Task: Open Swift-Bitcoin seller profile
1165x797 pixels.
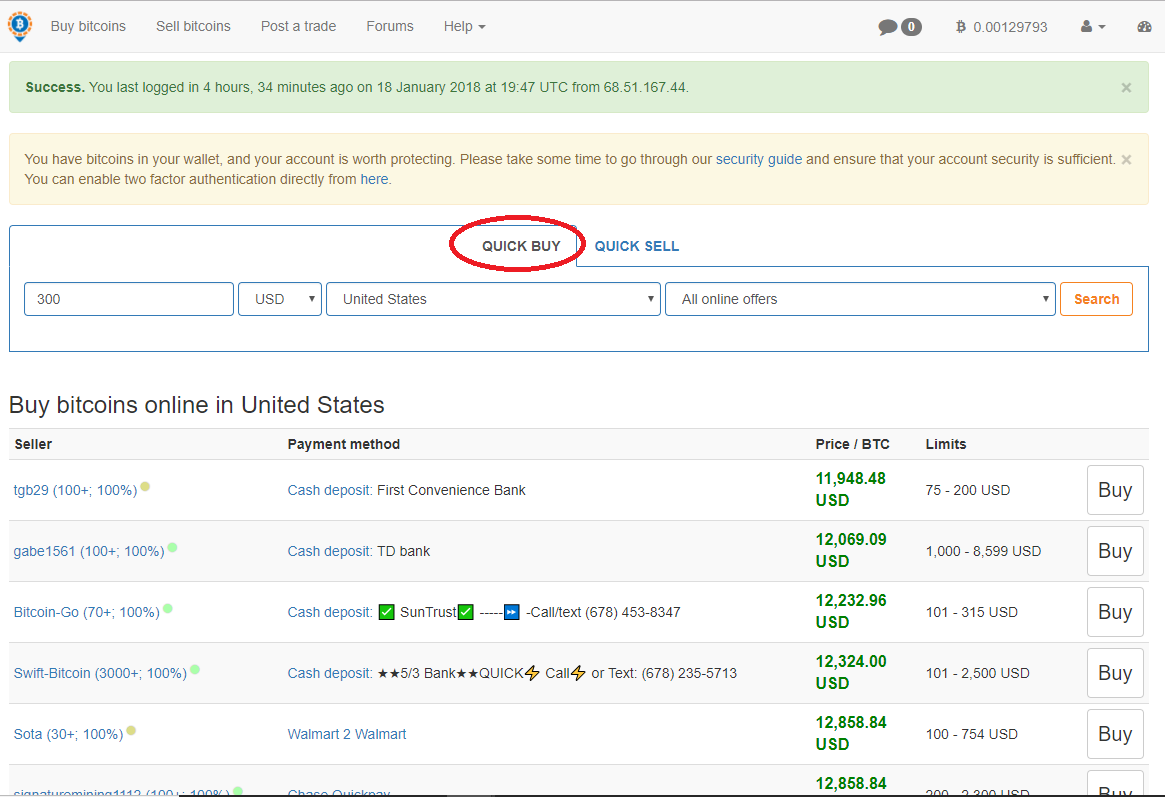Action: pos(100,673)
